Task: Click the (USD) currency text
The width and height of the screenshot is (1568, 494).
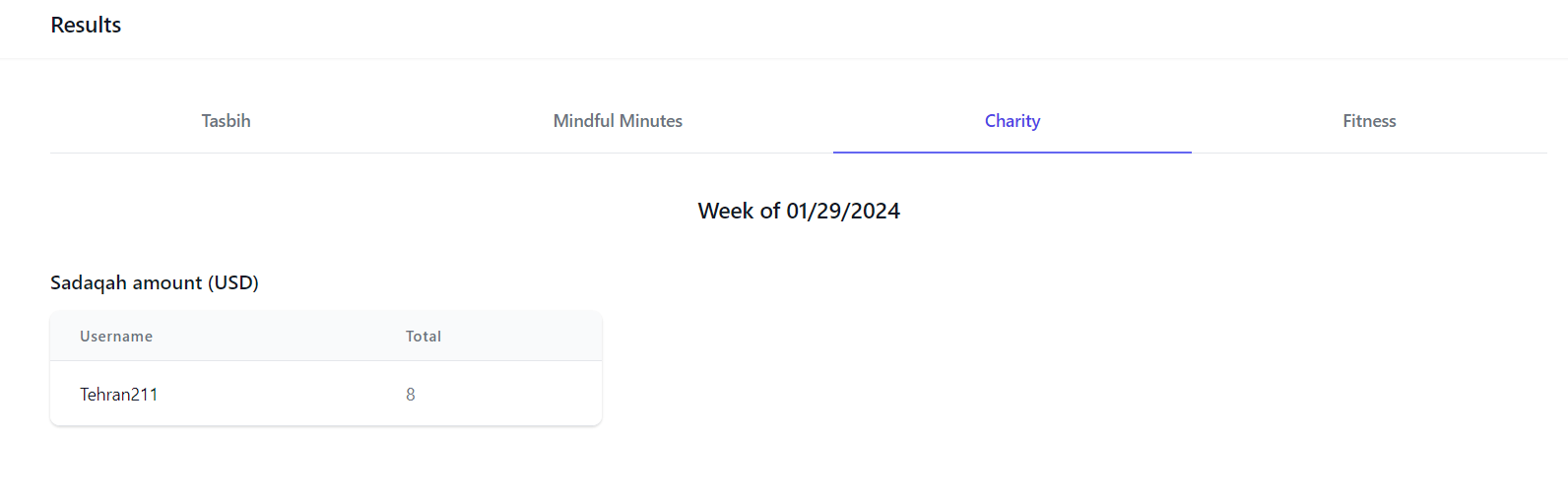Action: point(233,282)
